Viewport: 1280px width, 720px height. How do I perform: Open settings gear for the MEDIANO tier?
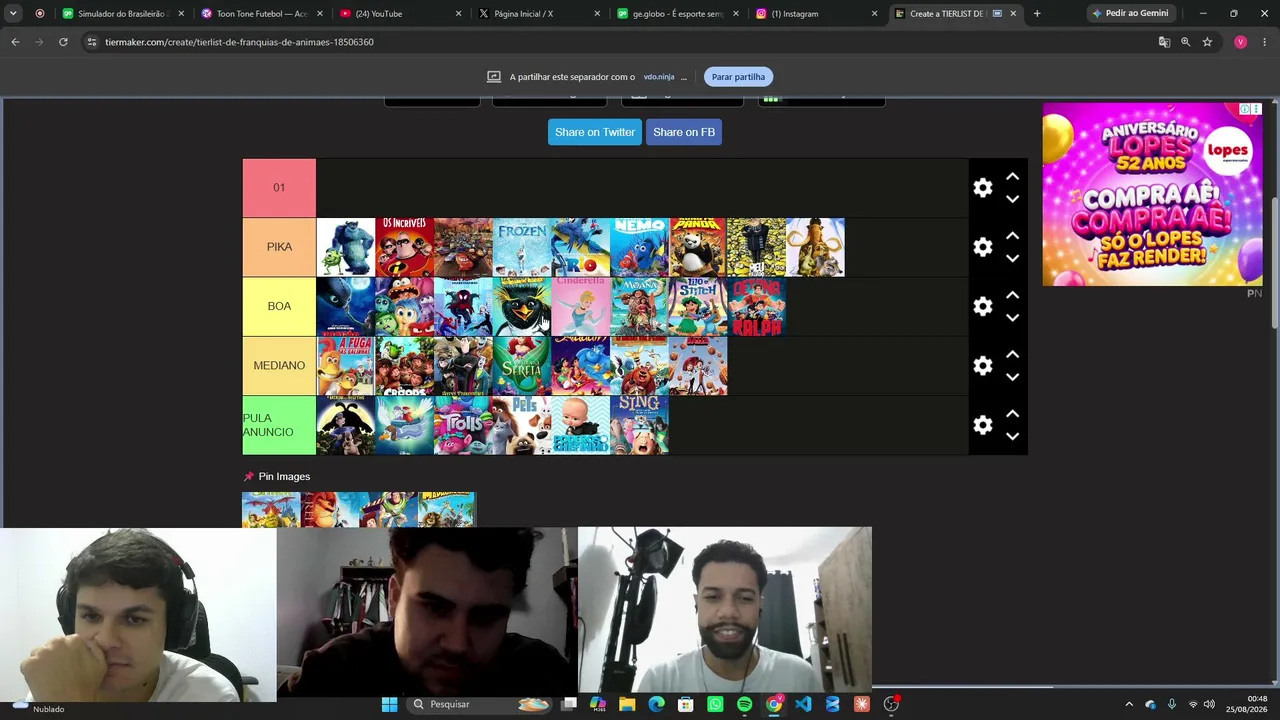[x=983, y=366]
